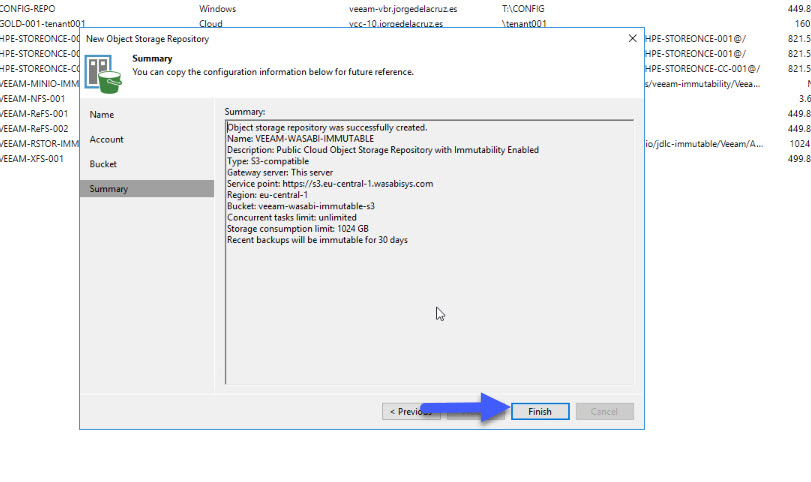This screenshot has height=482, width=811.
Task: Open the Bucket step in wizard sidebar
Action: click(103, 164)
